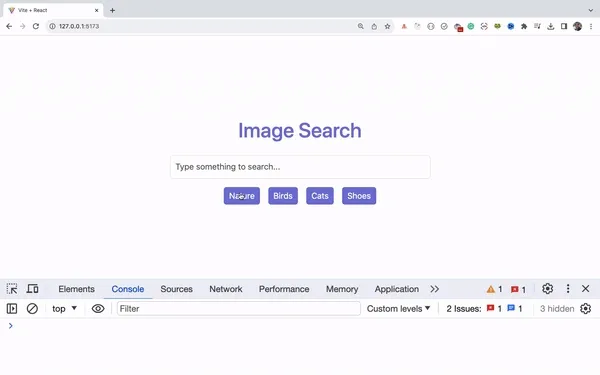The height and width of the screenshot is (375, 600).
Task: Click the red triangle extension icon
Action: pyautogui.click(x=404, y=26)
